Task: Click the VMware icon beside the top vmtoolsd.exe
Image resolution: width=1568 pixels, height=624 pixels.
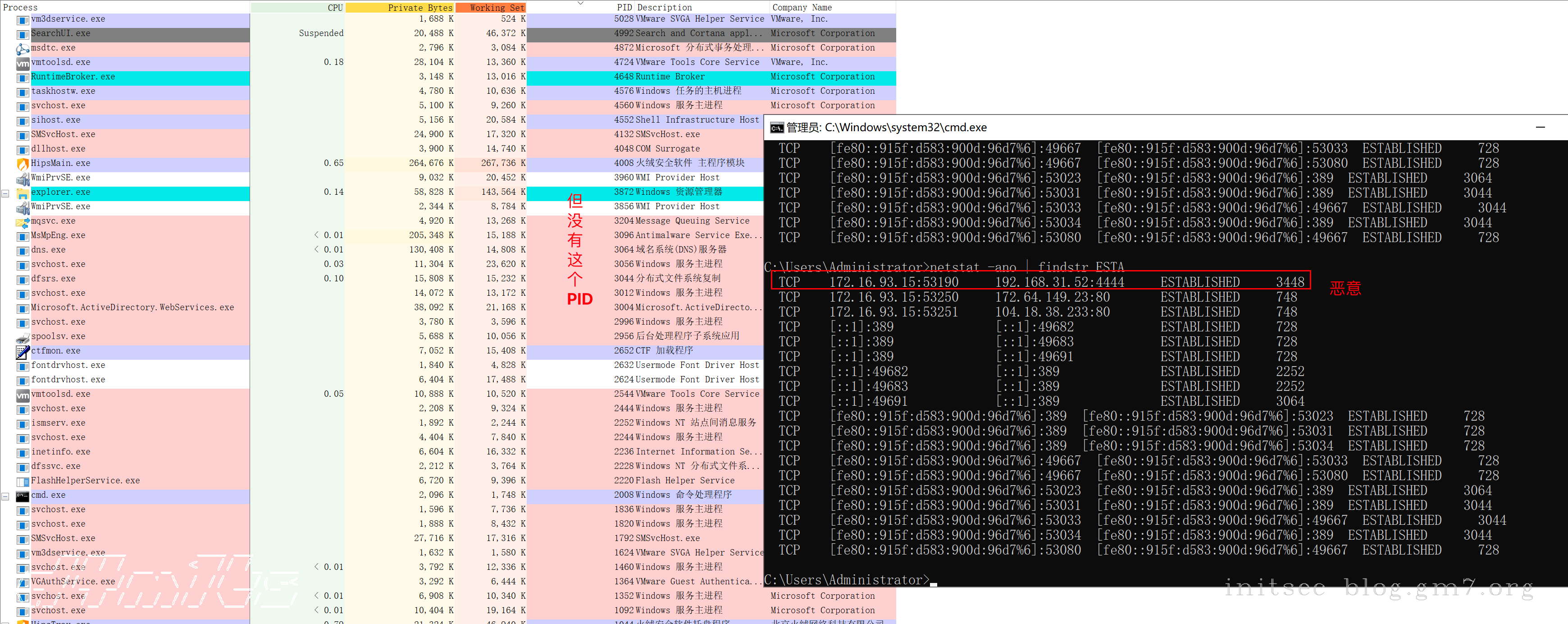Action: click(23, 64)
